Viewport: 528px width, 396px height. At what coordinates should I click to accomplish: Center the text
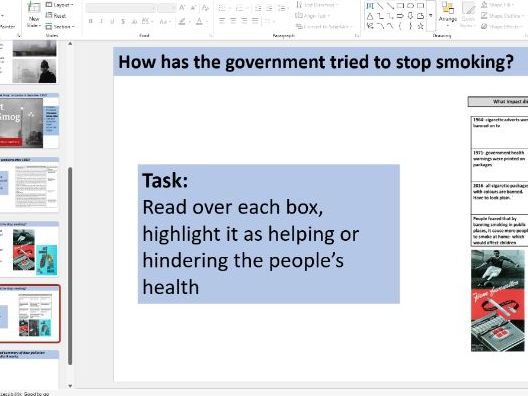click(233, 21)
